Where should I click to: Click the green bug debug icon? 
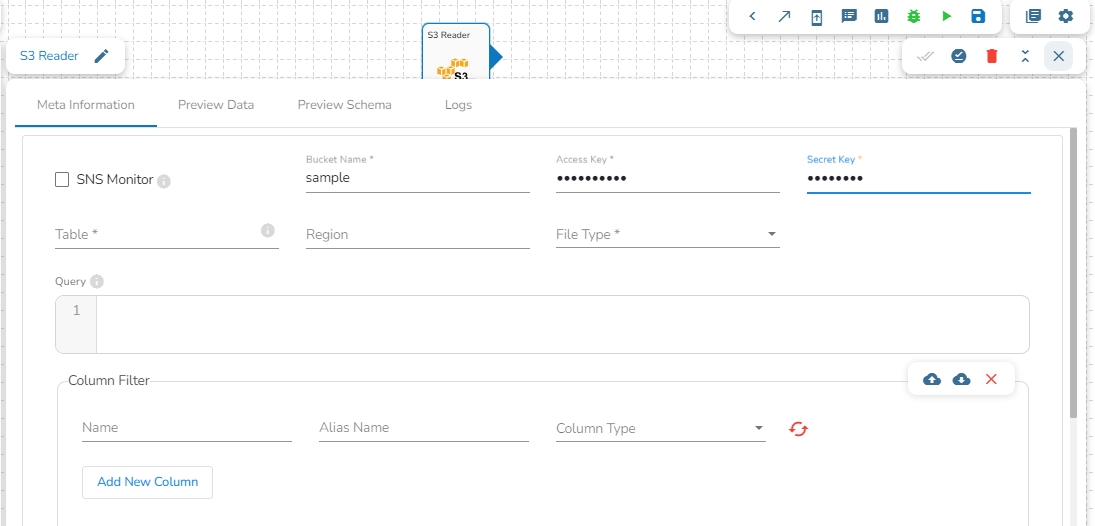coord(914,16)
